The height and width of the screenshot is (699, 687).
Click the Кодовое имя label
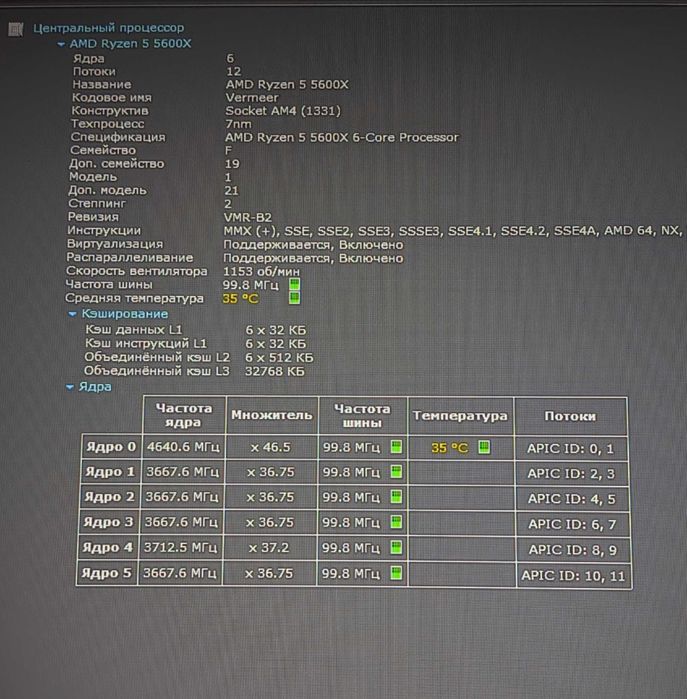tap(112, 98)
